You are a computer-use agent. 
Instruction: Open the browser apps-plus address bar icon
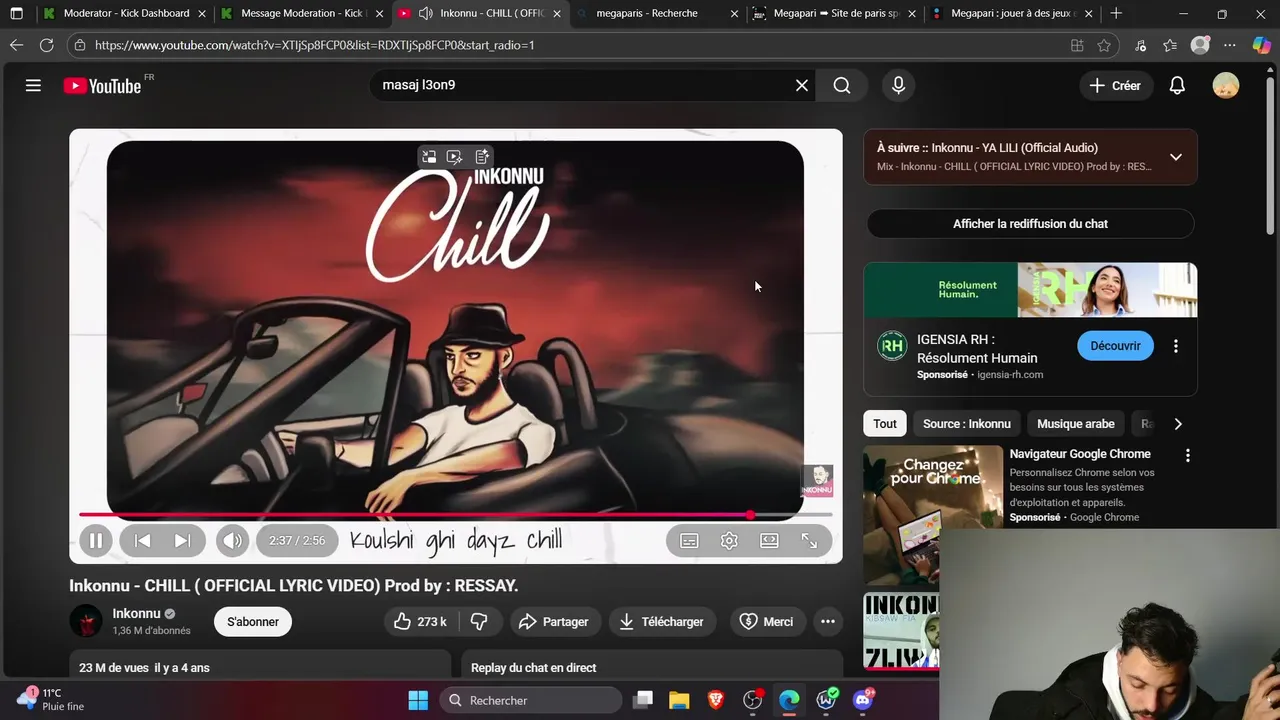pos(1077,45)
